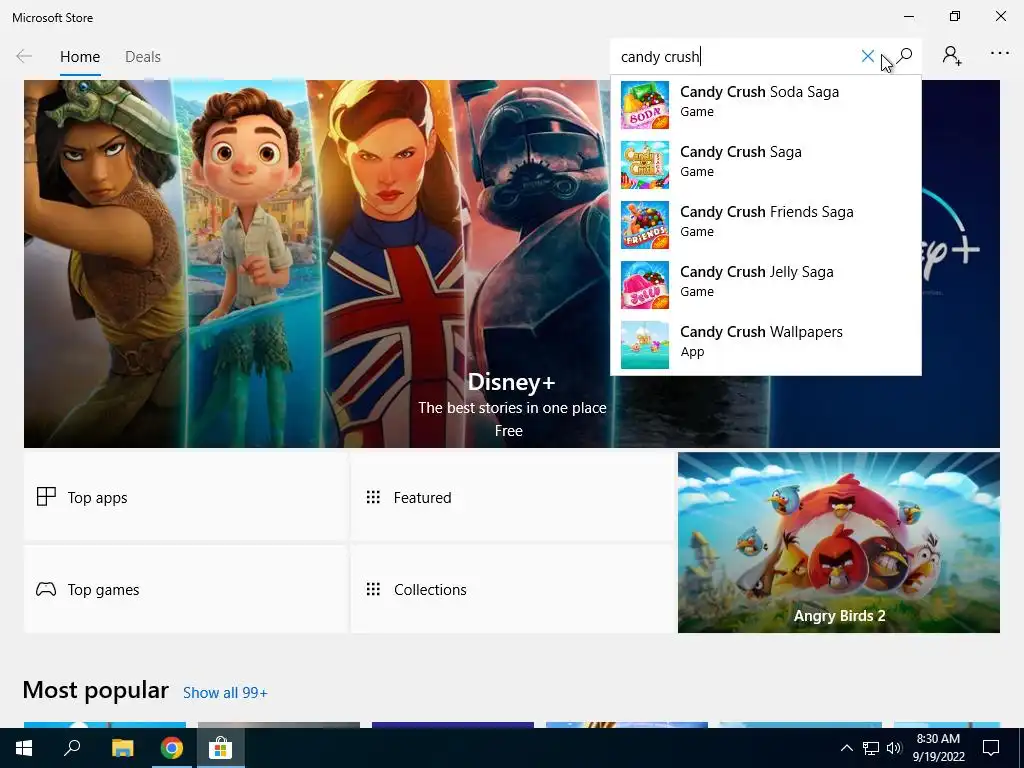Select the Candy Crush Wallpapers app icon
Image resolution: width=1024 pixels, height=768 pixels.
(x=645, y=345)
